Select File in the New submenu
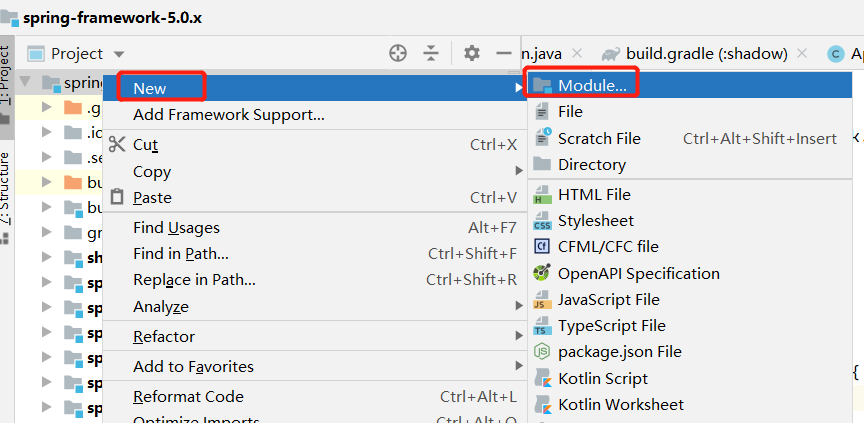 click(690, 112)
